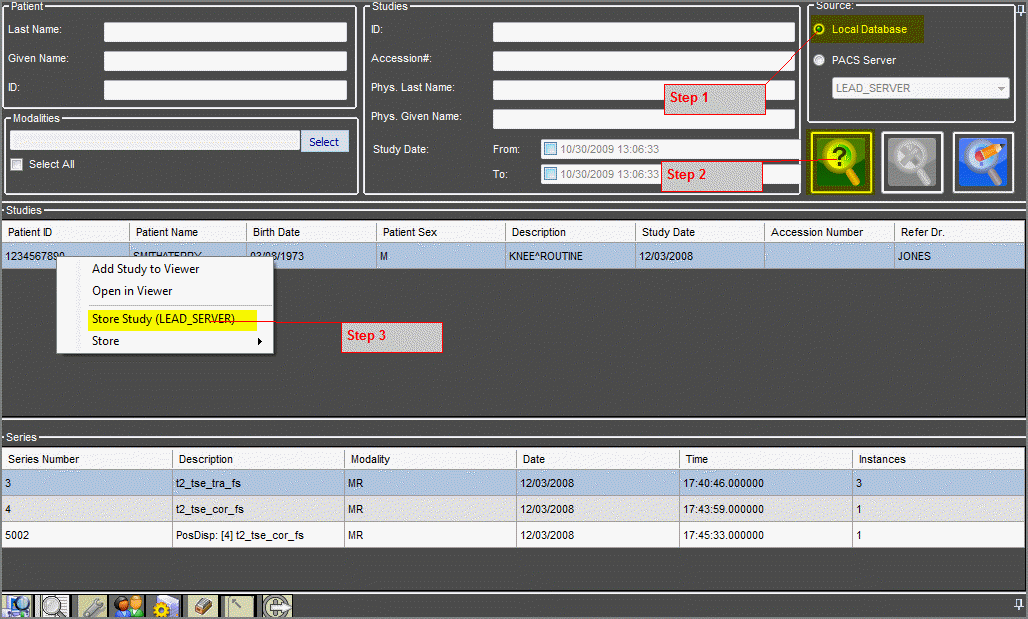Click the clear search pencil-magnifier icon

pos(983,162)
